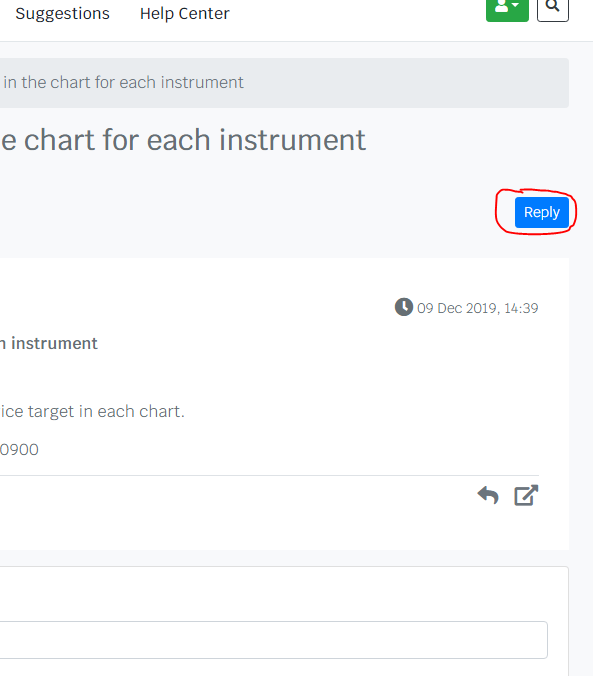
Task: Open the bold post subject ending 'instrument'
Action: coord(49,343)
